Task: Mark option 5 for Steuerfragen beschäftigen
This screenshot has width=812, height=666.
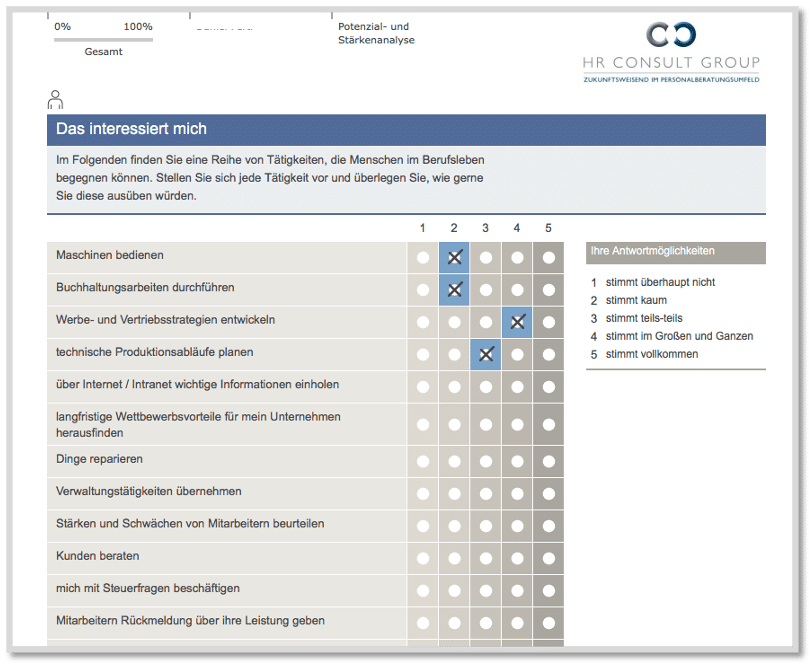Action: click(548, 591)
